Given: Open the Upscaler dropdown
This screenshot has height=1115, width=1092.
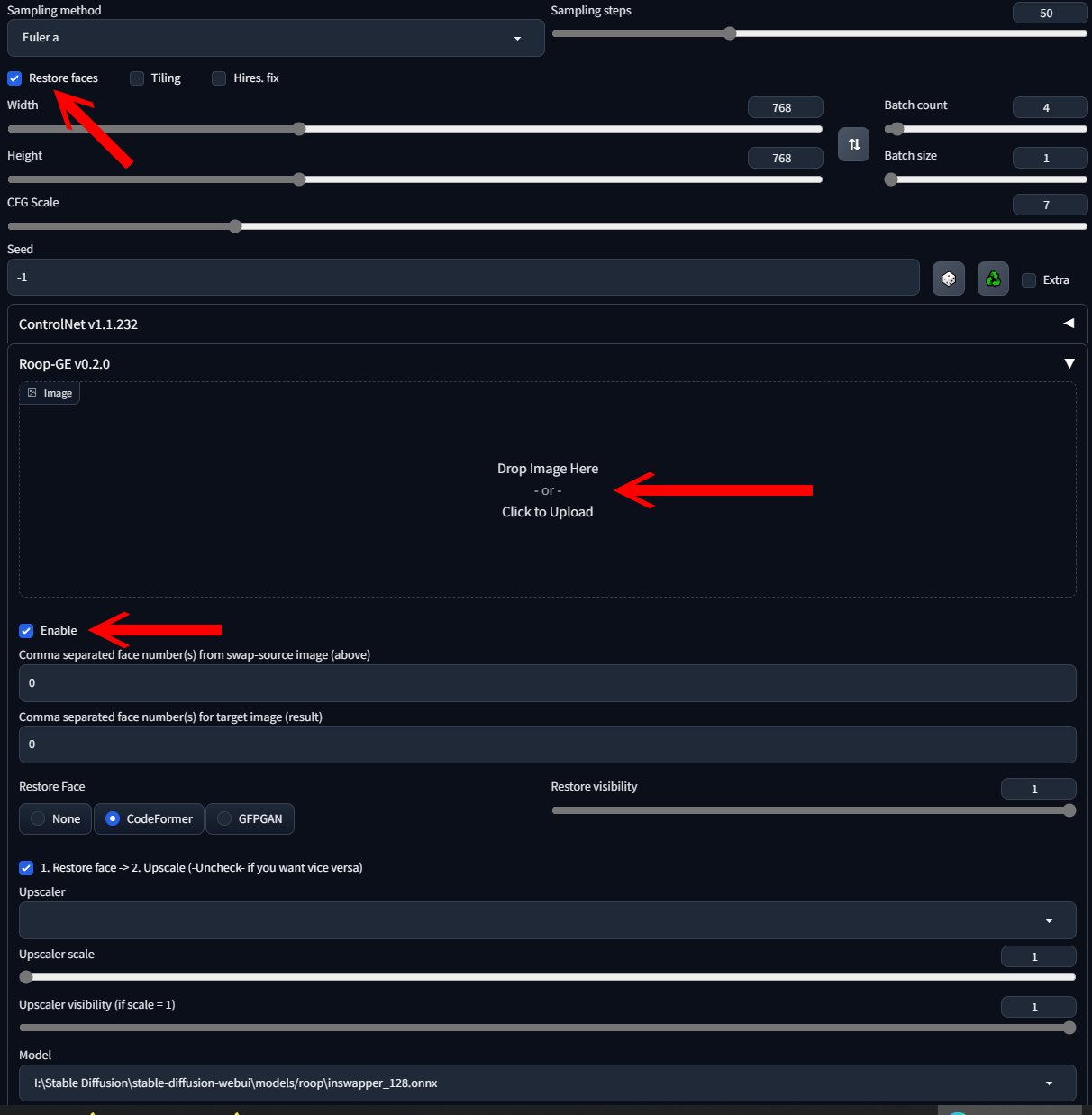Looking at the screenshot, I should [547, 920].
